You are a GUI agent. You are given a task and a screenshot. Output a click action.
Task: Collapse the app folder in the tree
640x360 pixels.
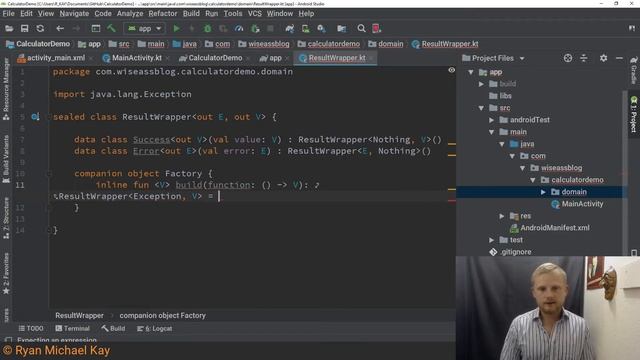(471, 72)
